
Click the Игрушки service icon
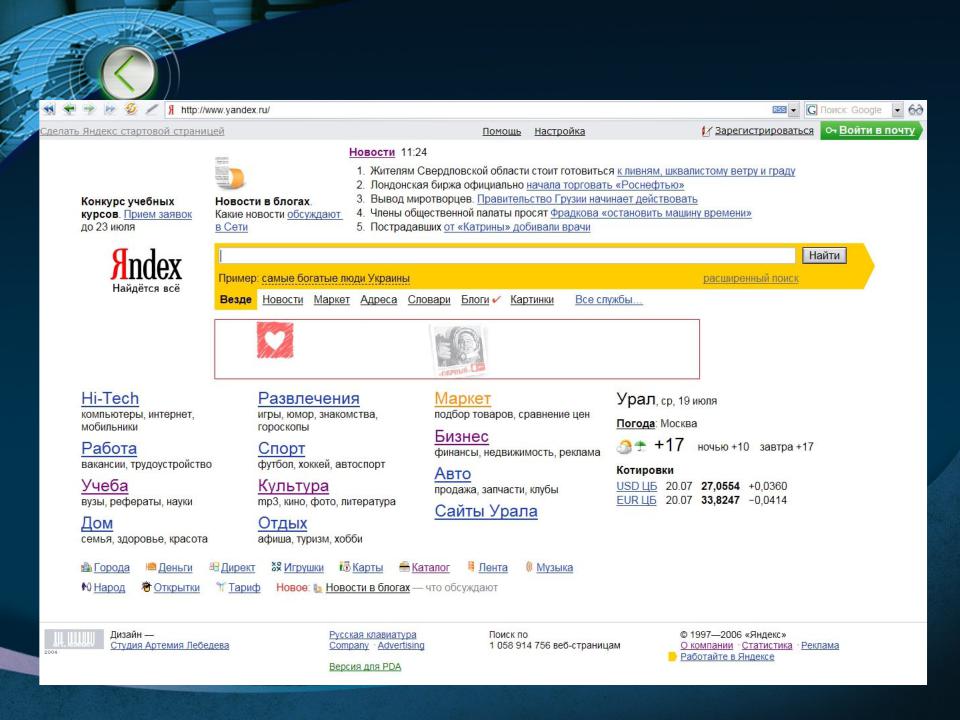[276, 567]
